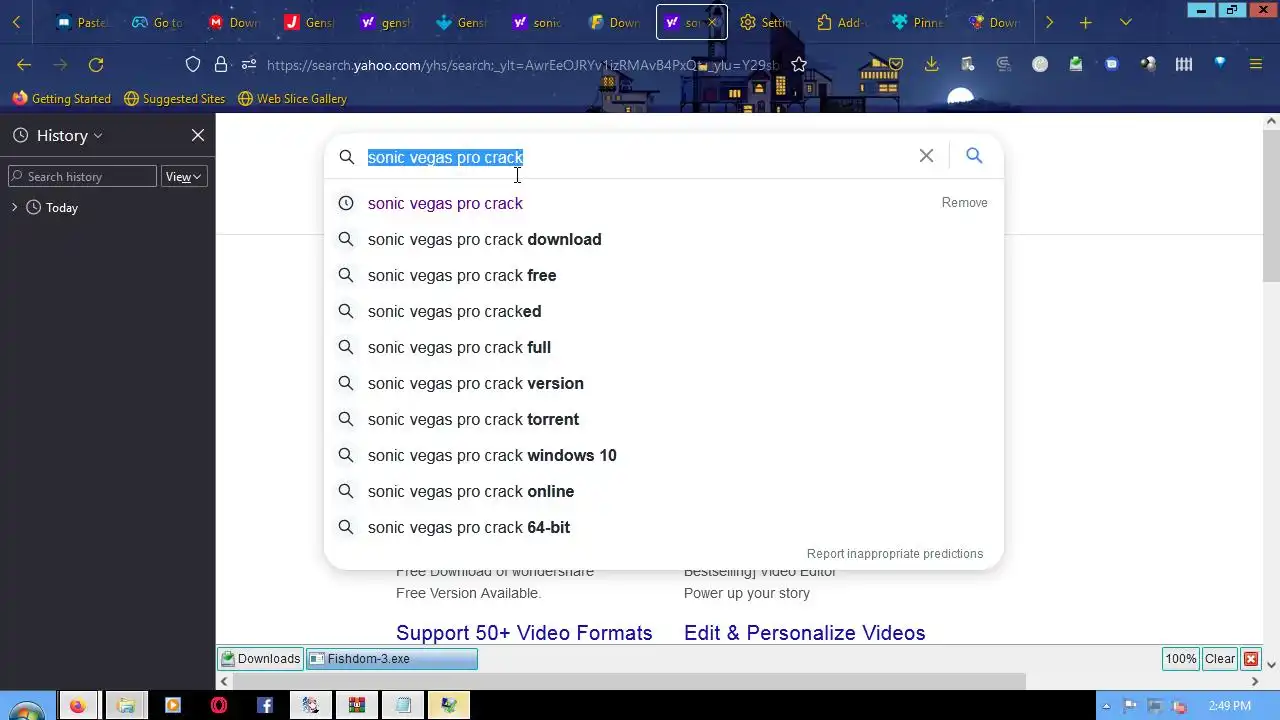
Task: Open the tracking protection shield icon
Action: click(x=193, y=65)
